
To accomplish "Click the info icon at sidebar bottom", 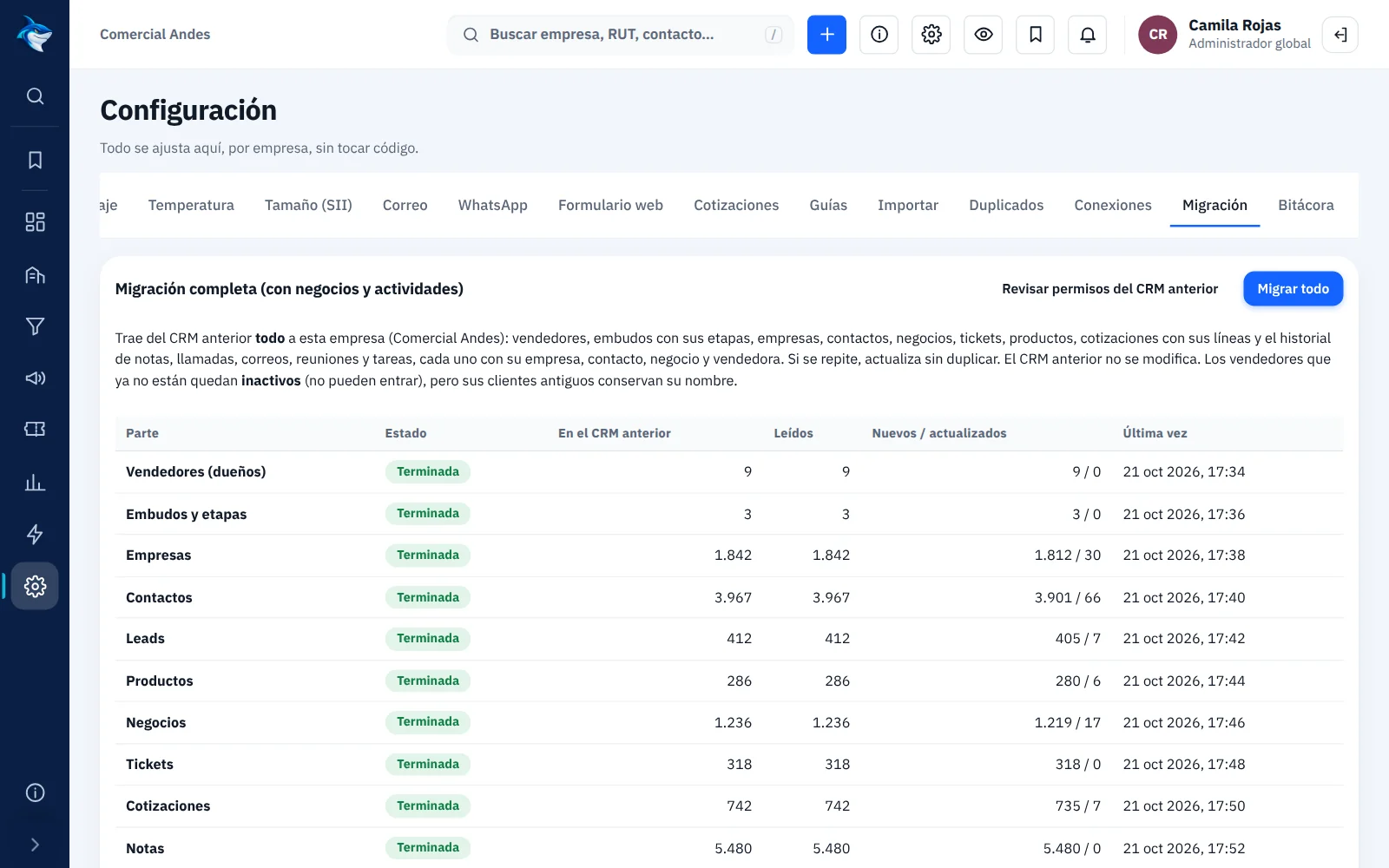I will pos(35,792).
